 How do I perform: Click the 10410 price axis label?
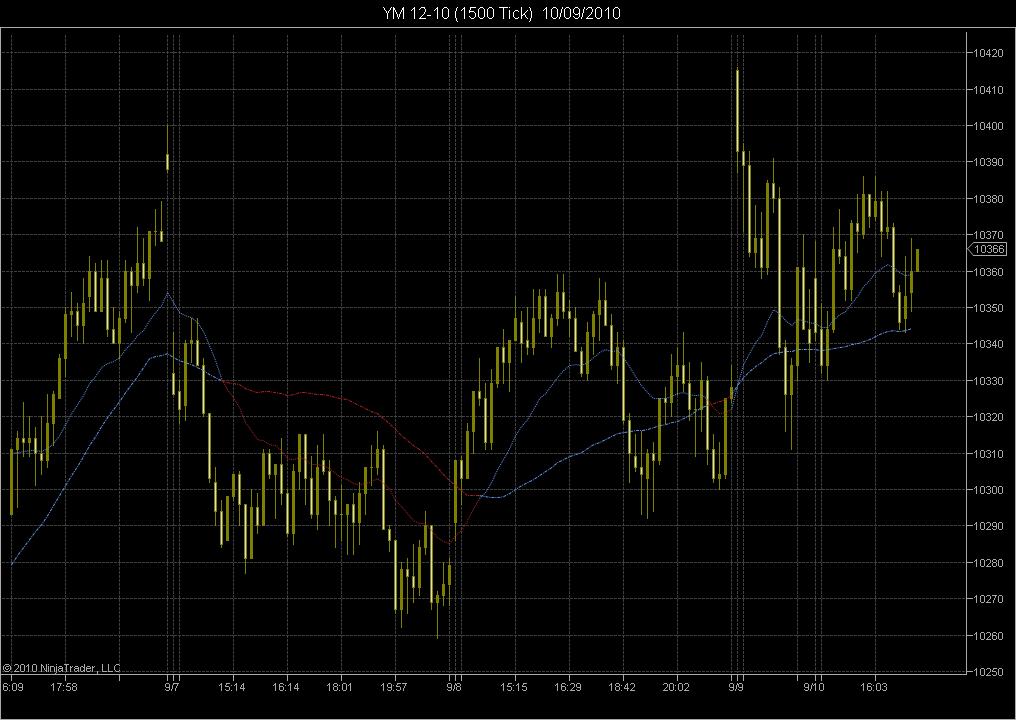(x=989, y=89)
